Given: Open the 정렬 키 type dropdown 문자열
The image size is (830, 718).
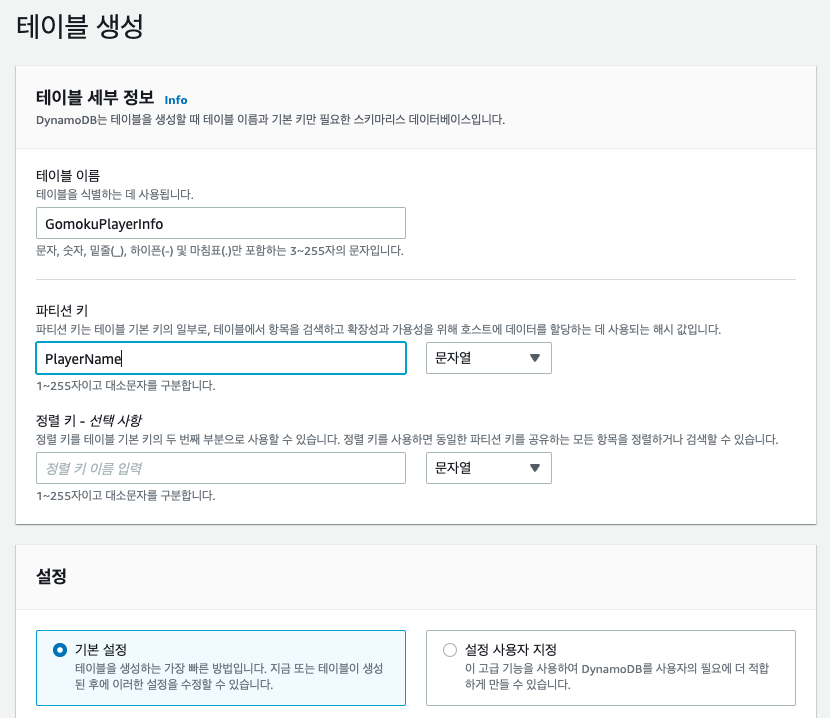Looking at the screenshot, I should tap(489, 468).
